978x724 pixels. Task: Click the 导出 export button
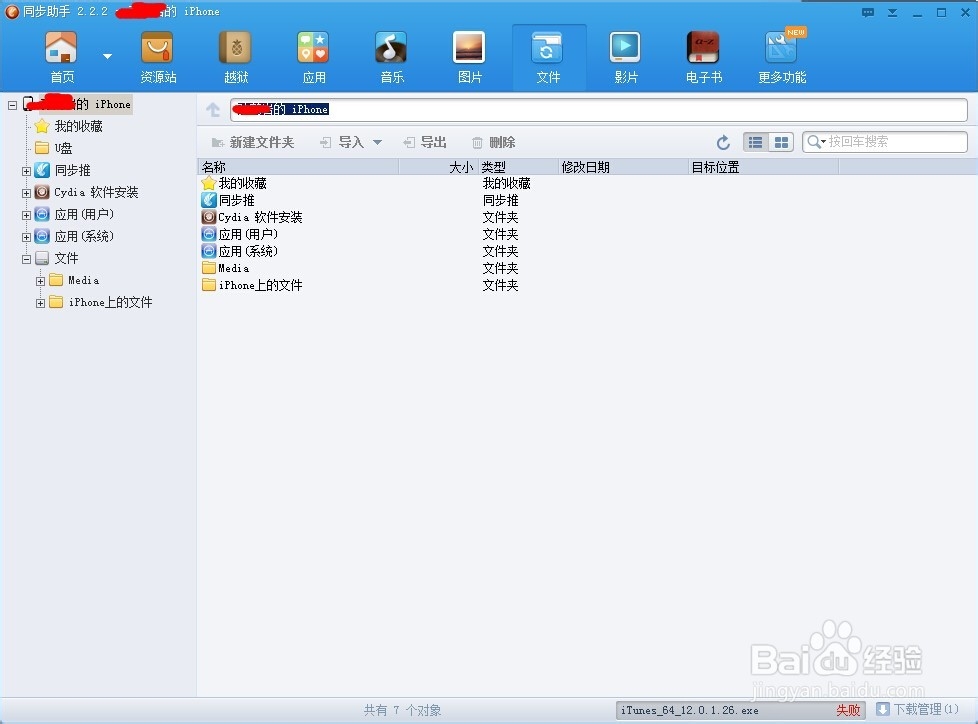[x=425, y=142]
